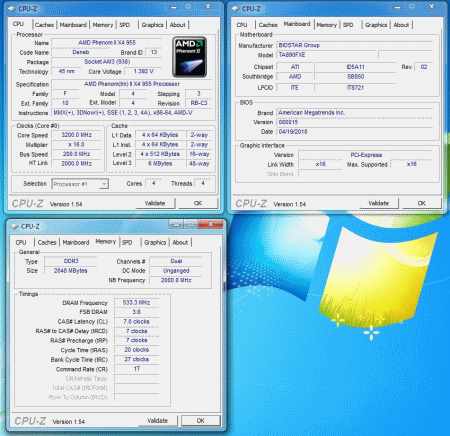Click the 'AMD Phenom II X4 955' name field
Screen dimensions: 450x436
(x=107, y=43)
